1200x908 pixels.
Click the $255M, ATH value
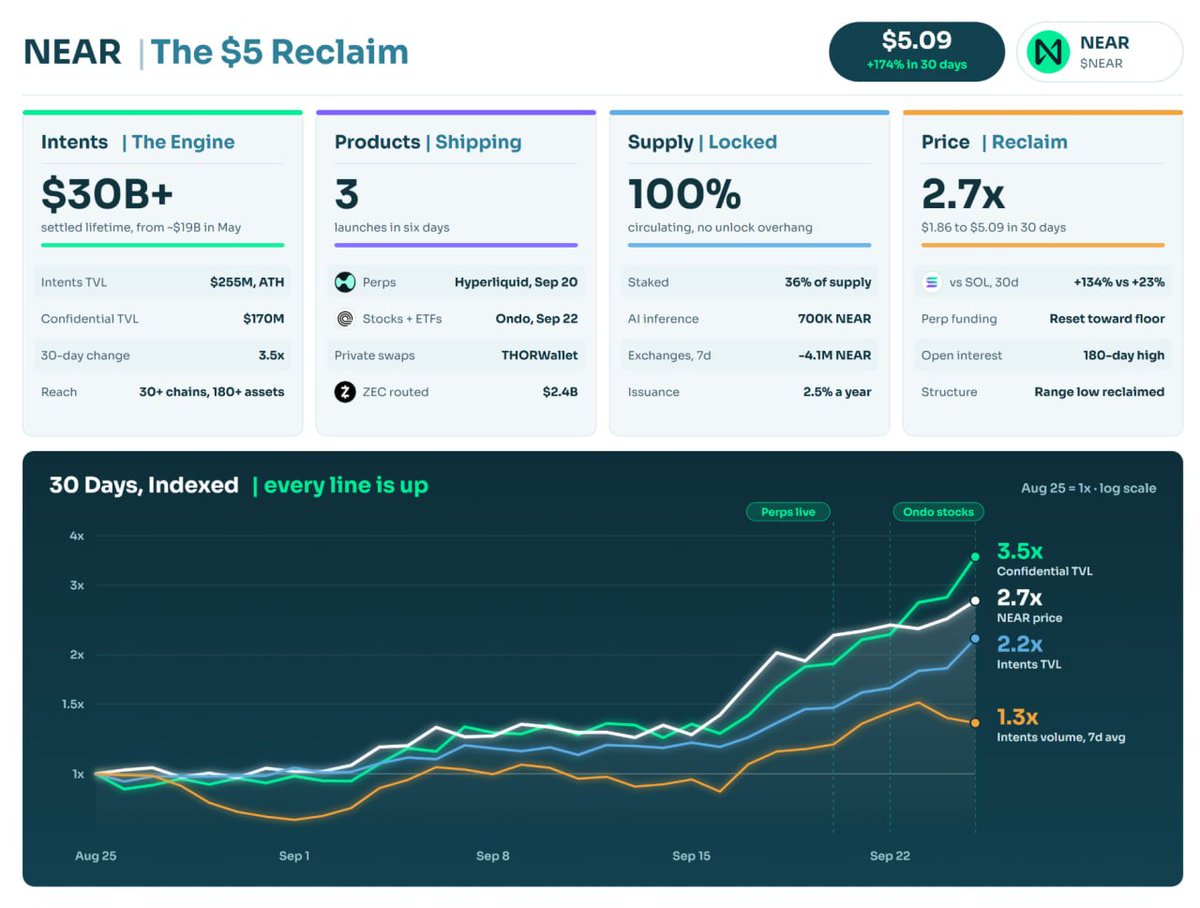point(247,282)
